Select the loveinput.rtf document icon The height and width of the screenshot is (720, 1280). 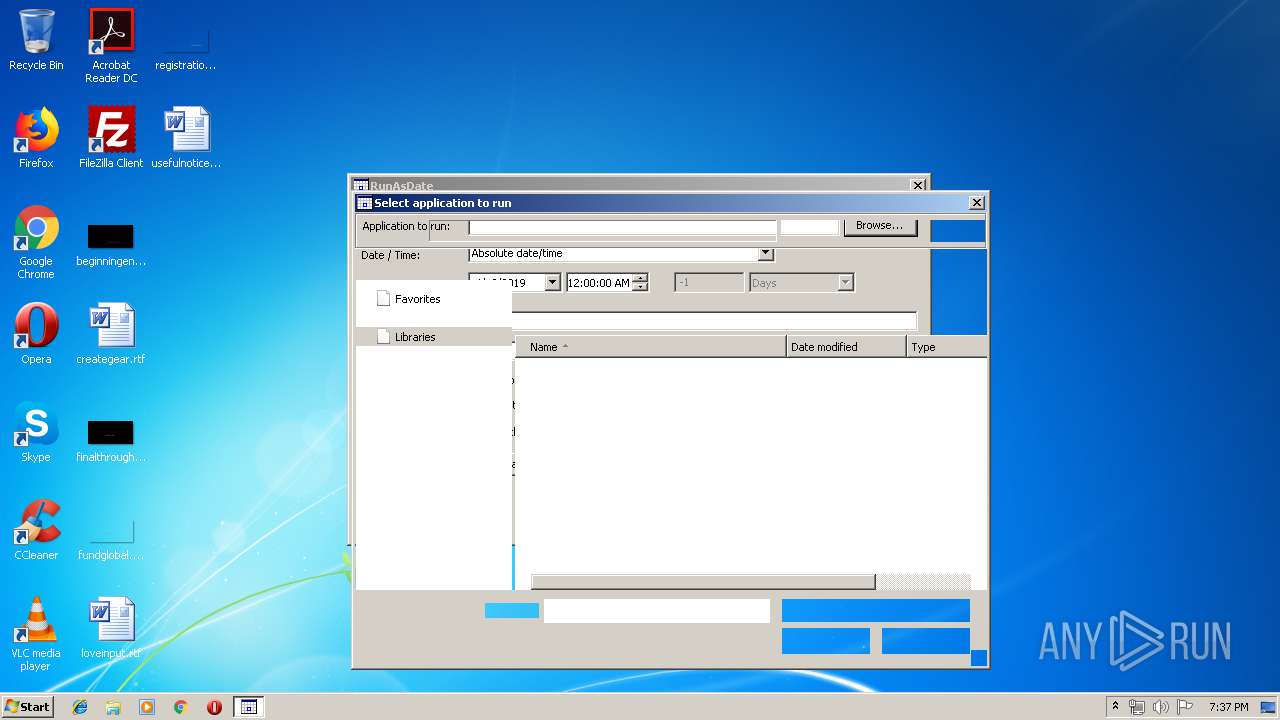(x=111, y=628)
